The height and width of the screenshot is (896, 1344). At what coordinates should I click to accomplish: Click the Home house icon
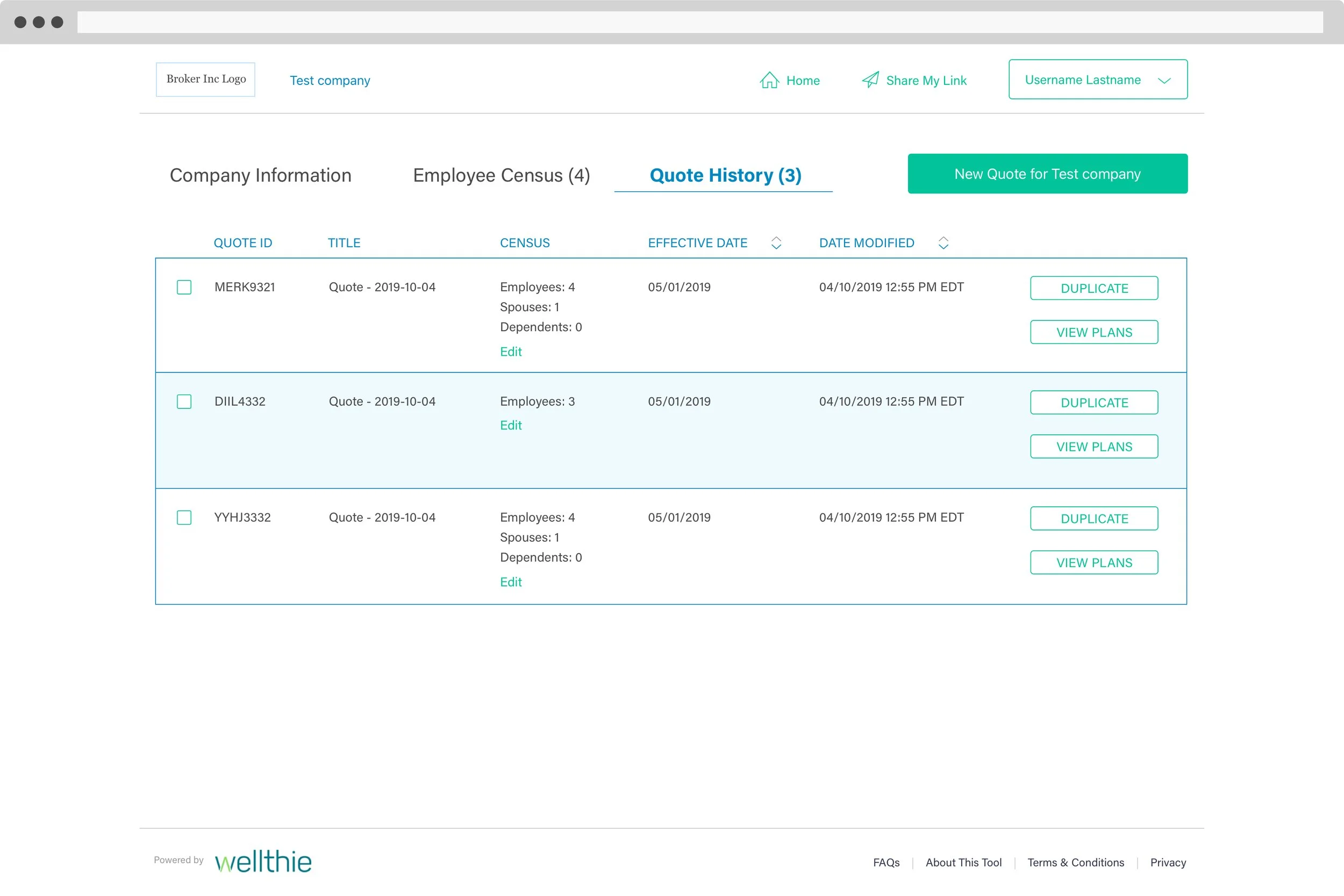[769, 80]
